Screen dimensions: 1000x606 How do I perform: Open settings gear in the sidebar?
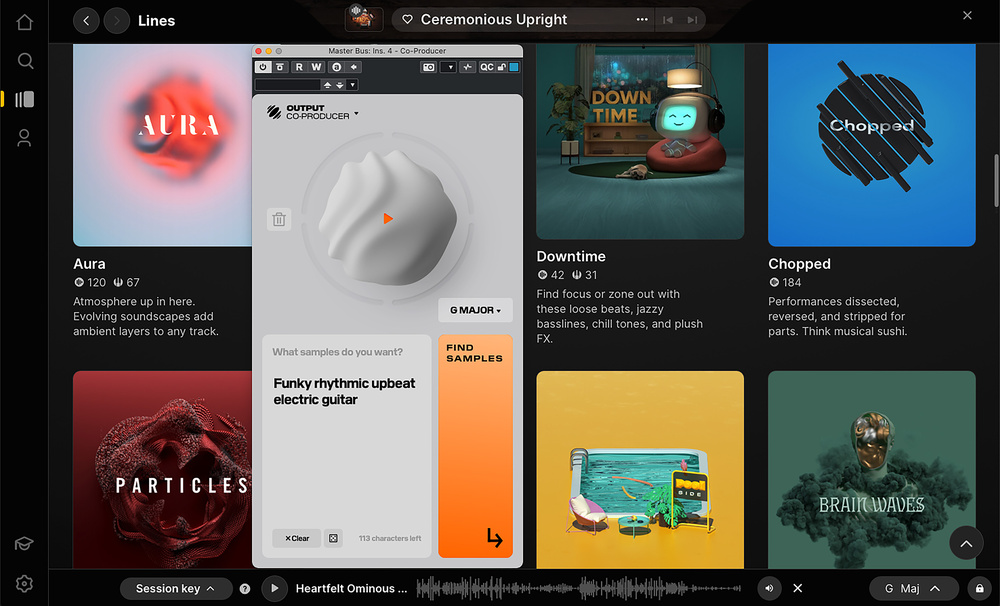(x=25, y=583)
